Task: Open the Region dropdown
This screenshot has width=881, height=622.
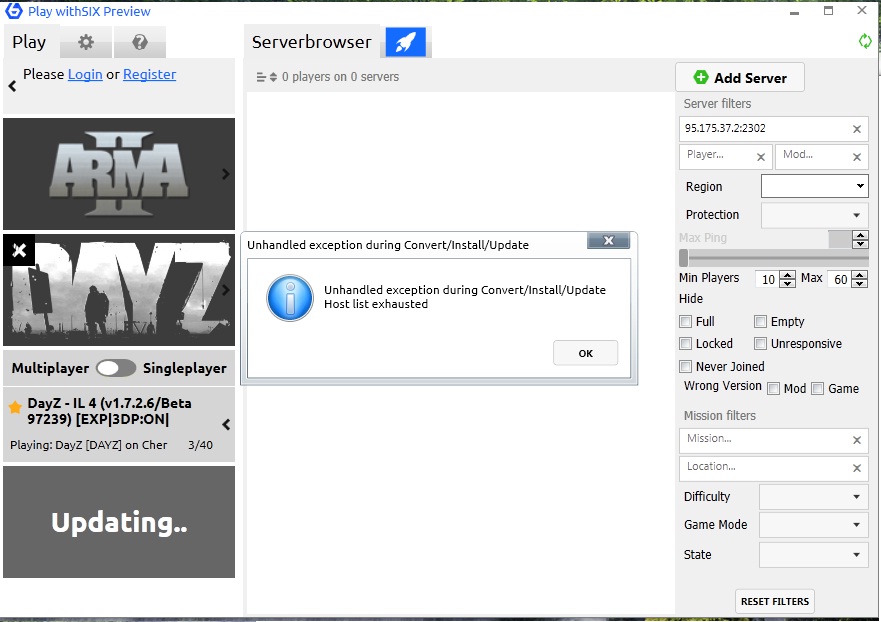Action: pyautogui.click(x=814, y=186)
